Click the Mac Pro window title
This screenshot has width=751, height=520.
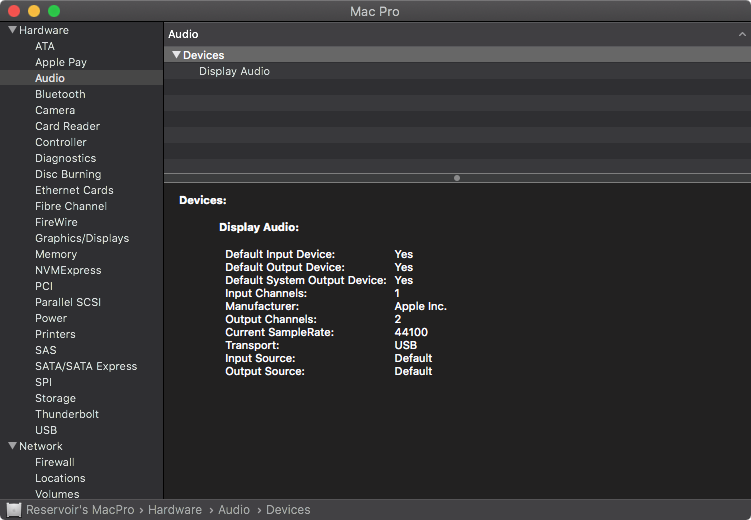(x=375, y=11)
